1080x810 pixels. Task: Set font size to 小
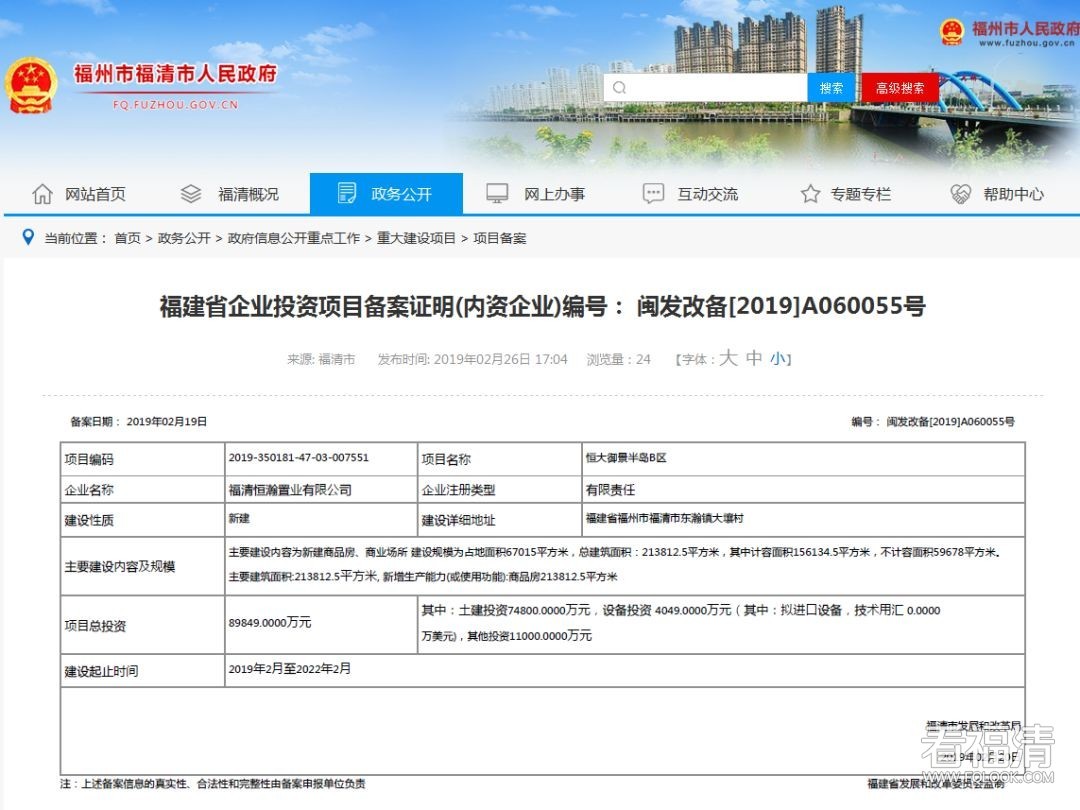(x=777, y=359)
